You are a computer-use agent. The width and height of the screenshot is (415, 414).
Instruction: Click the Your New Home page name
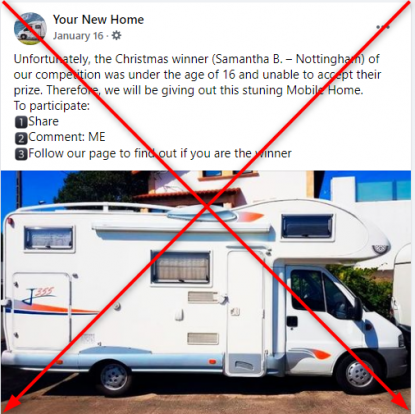coord(98,20)
